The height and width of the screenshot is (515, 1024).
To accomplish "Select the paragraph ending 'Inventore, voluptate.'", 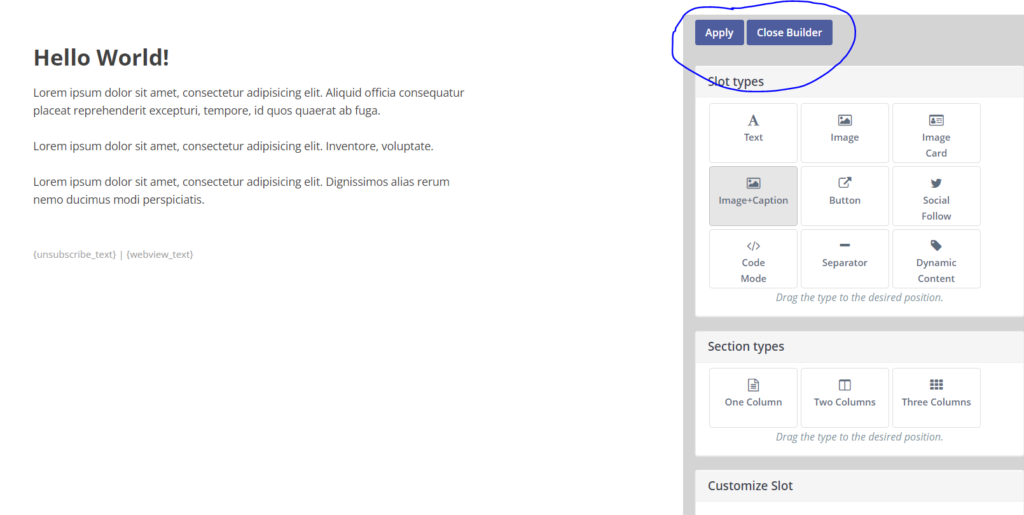I will coord(233,146).
